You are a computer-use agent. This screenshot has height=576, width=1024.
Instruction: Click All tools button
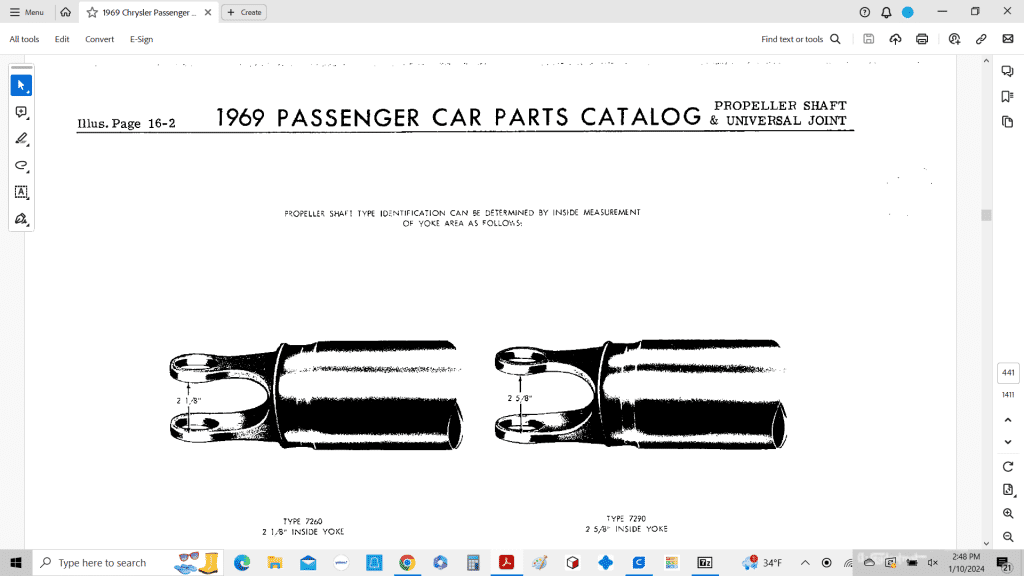point(24,39)
